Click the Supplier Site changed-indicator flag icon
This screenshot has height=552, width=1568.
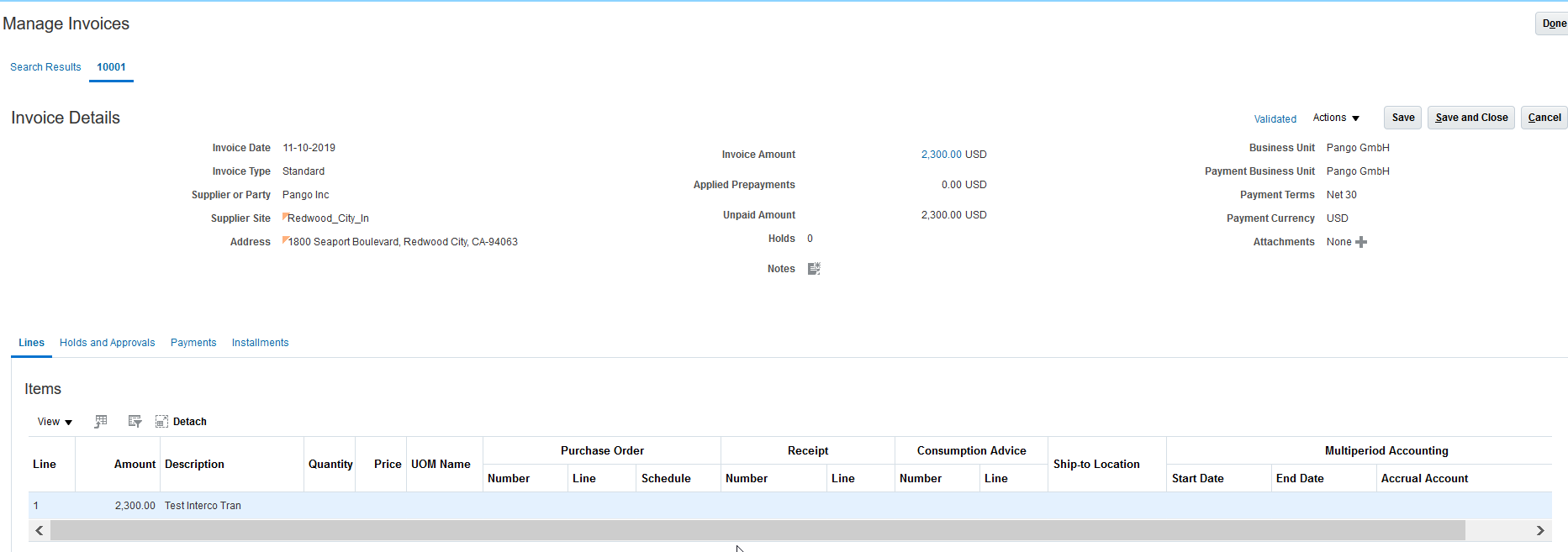click(x=285, y=217)
